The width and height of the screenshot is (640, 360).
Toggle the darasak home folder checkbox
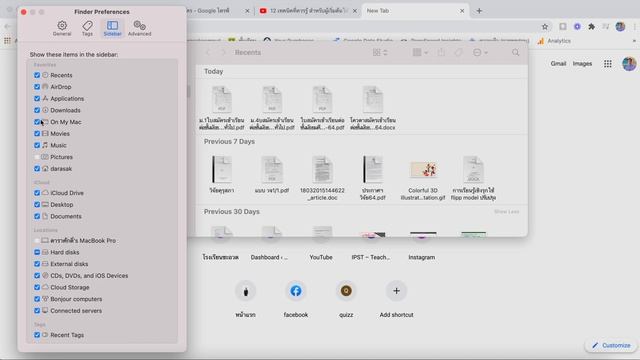(x=37, y=169)
